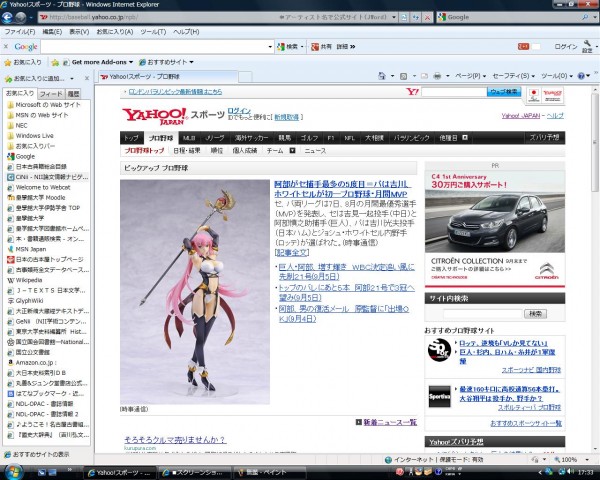Click the 検索 button under サイト内検索
This screenshot has width=600, height=480.
click(535, 314)
